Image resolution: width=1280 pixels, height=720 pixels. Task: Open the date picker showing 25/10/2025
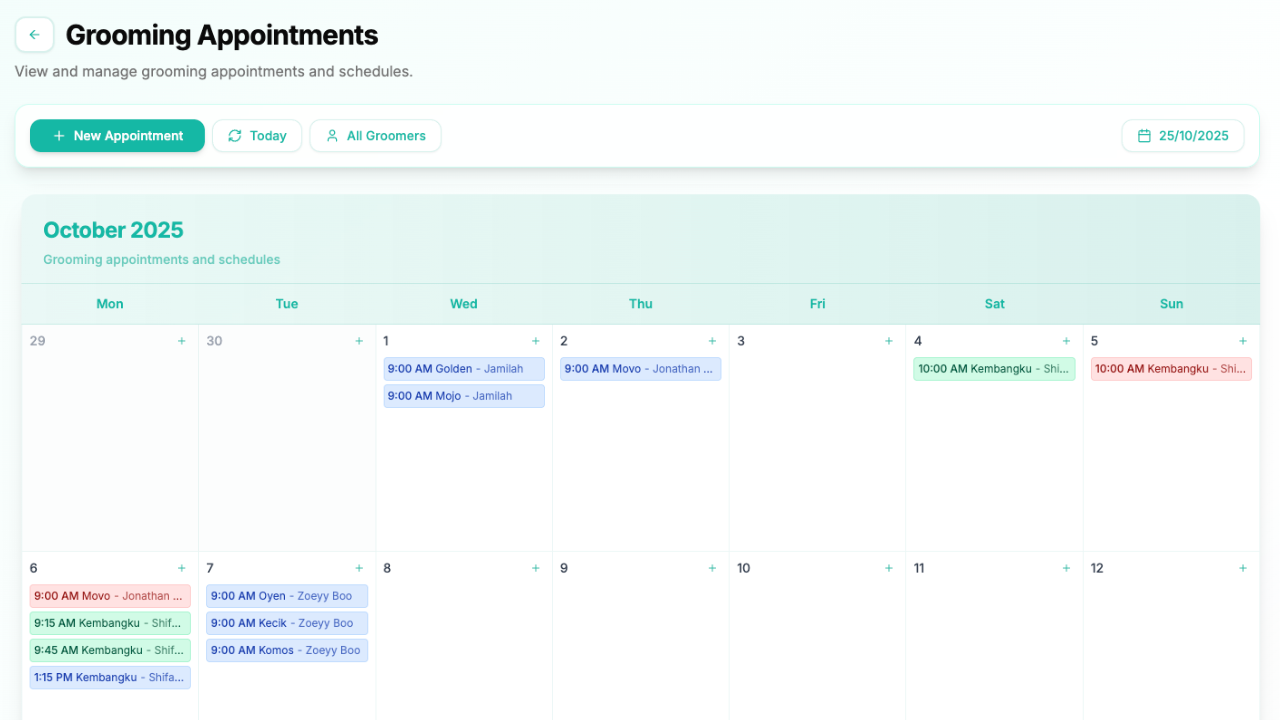1183,135
